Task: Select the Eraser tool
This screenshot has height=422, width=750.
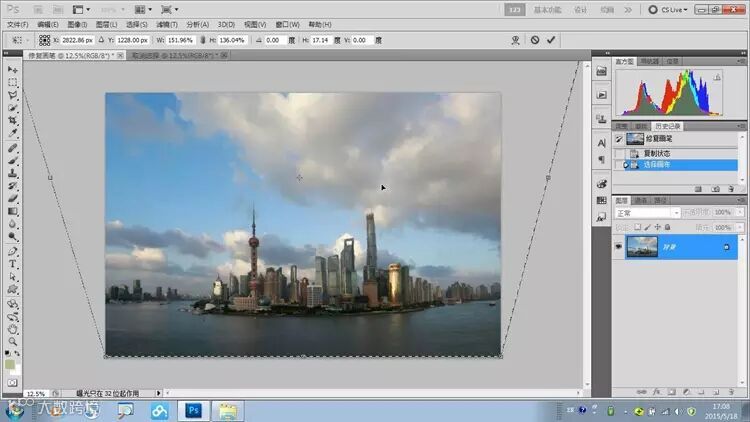Action: point(12,199)
